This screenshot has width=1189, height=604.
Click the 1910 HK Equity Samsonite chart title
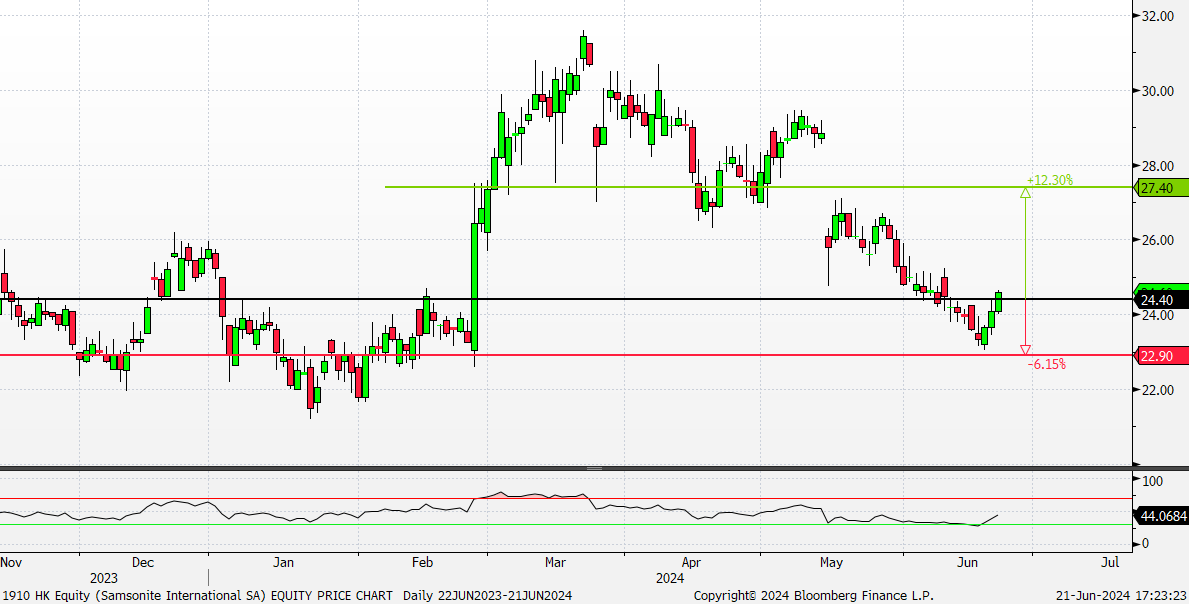[x=196, y=596]
